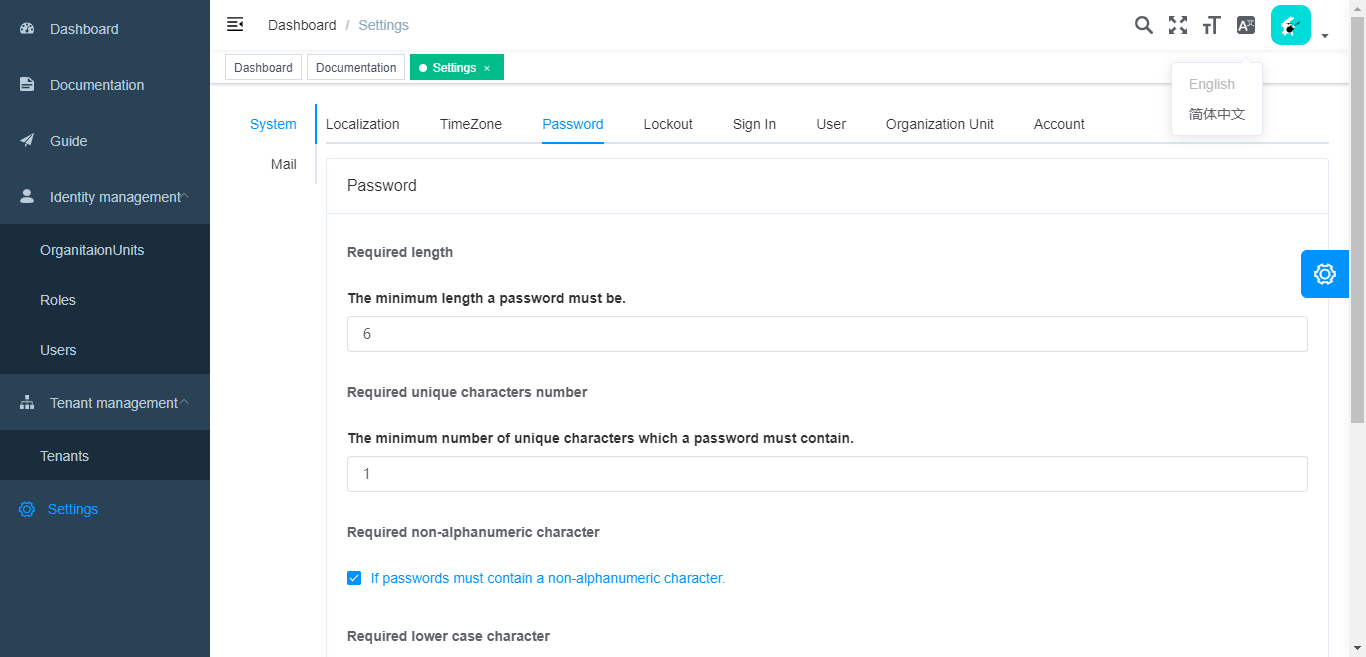Collapse the Identity management menu
This screenshot has width=1366, height=657.
click(x=185, y=197)
